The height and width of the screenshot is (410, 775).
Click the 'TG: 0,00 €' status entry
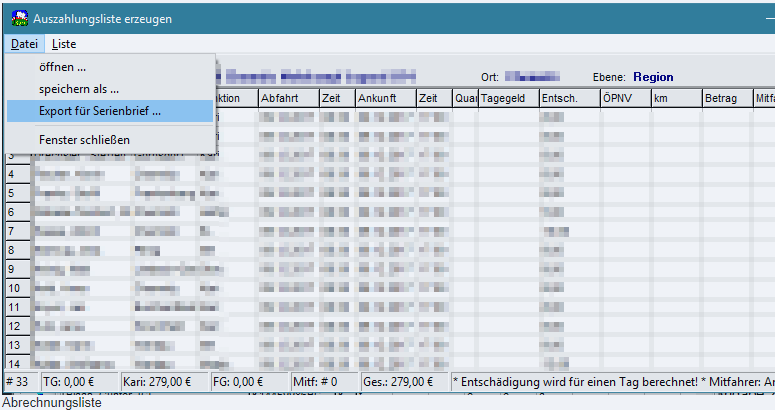coord(81,382)
